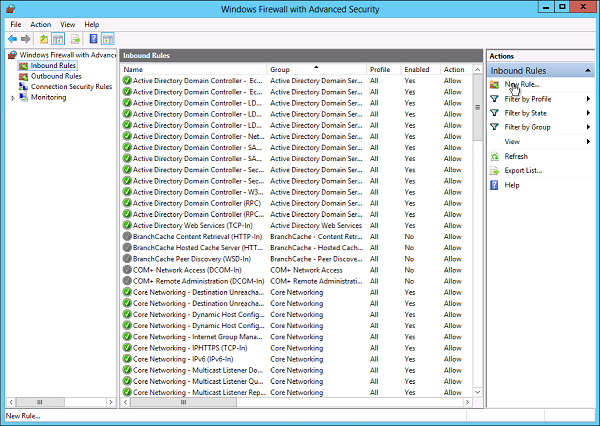Sort by the Enabled column header
600x426 pixels.
click(x=421, y=70)
